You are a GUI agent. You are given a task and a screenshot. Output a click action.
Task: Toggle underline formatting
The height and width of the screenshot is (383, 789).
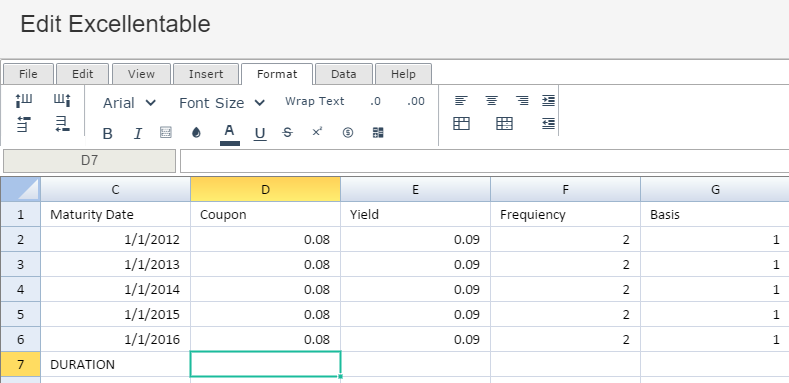click(260, 133)
